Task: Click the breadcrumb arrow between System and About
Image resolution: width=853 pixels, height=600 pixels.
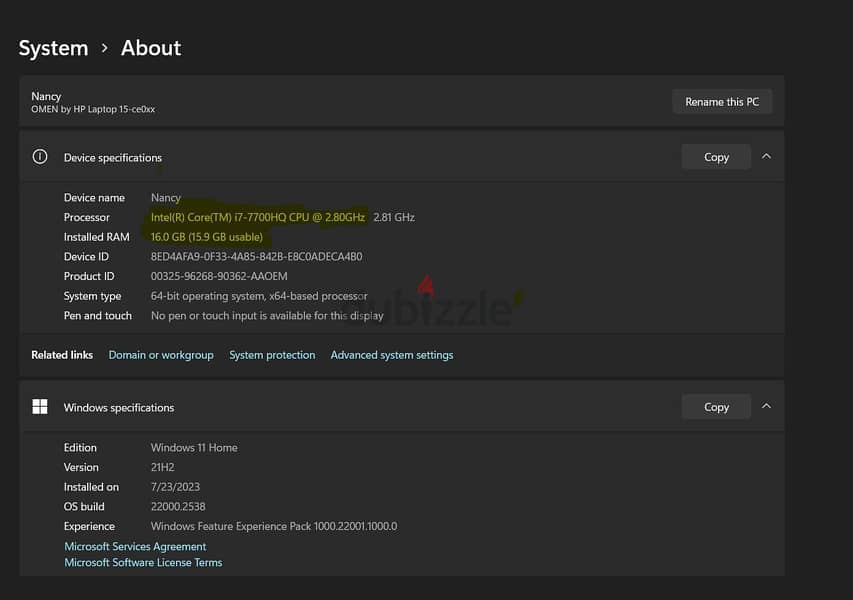Action: [x=104, y=48]
